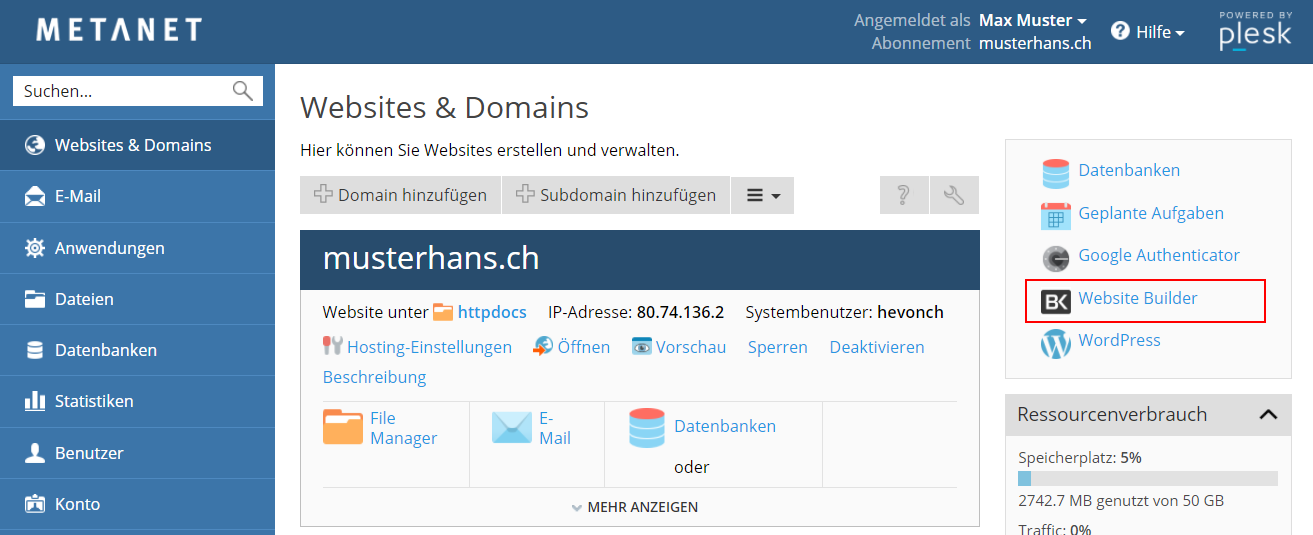Click the WordPress logo icon
The height and width of the screenshot is (535, 1313).
[1055, 343]
